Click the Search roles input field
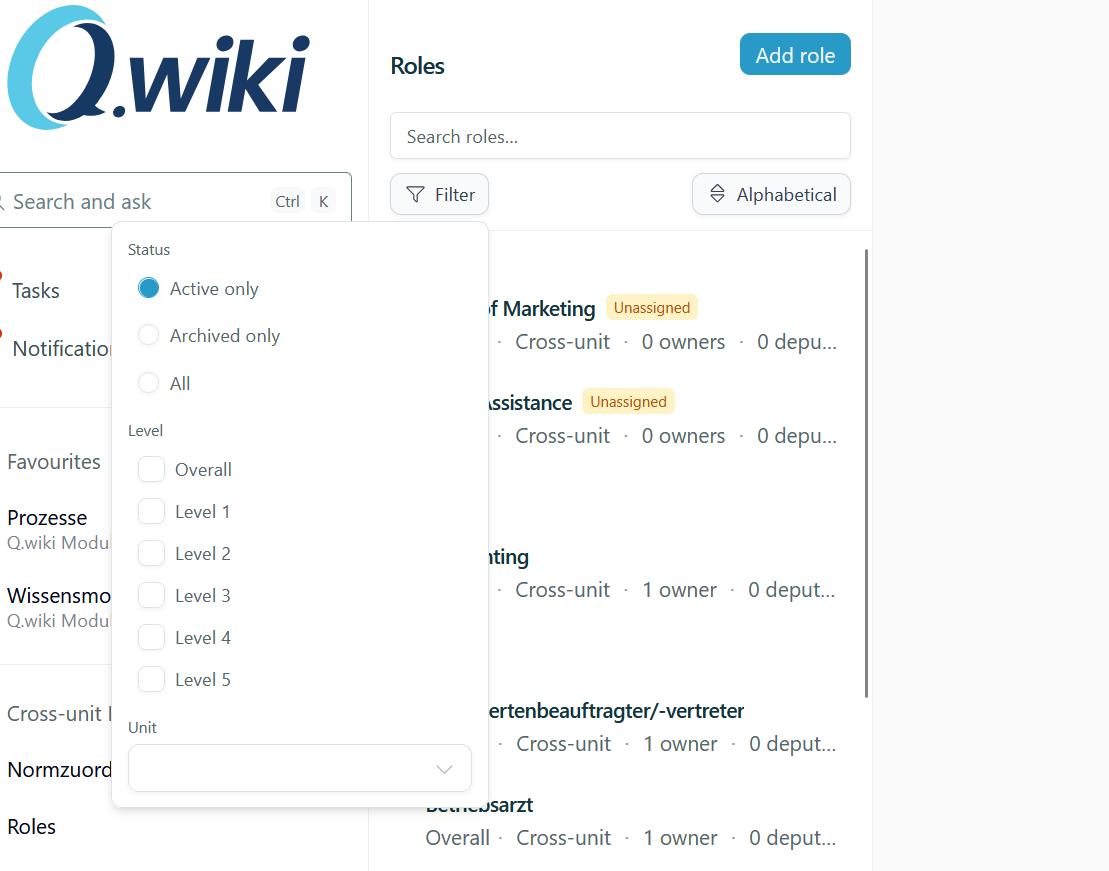 pyautogui.click(x=620, y=136)
